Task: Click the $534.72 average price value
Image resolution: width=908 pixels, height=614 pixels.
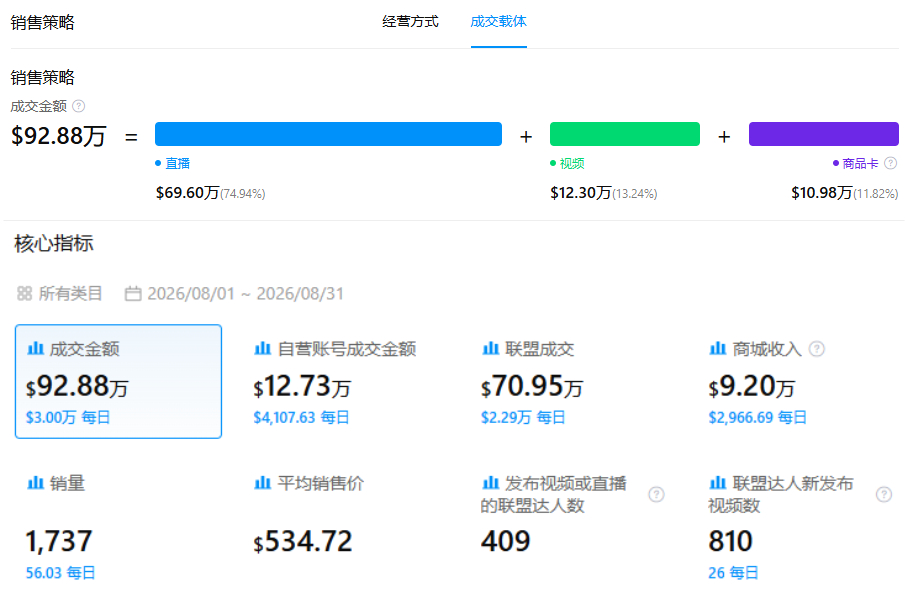Action: click(x=302, y=542)
